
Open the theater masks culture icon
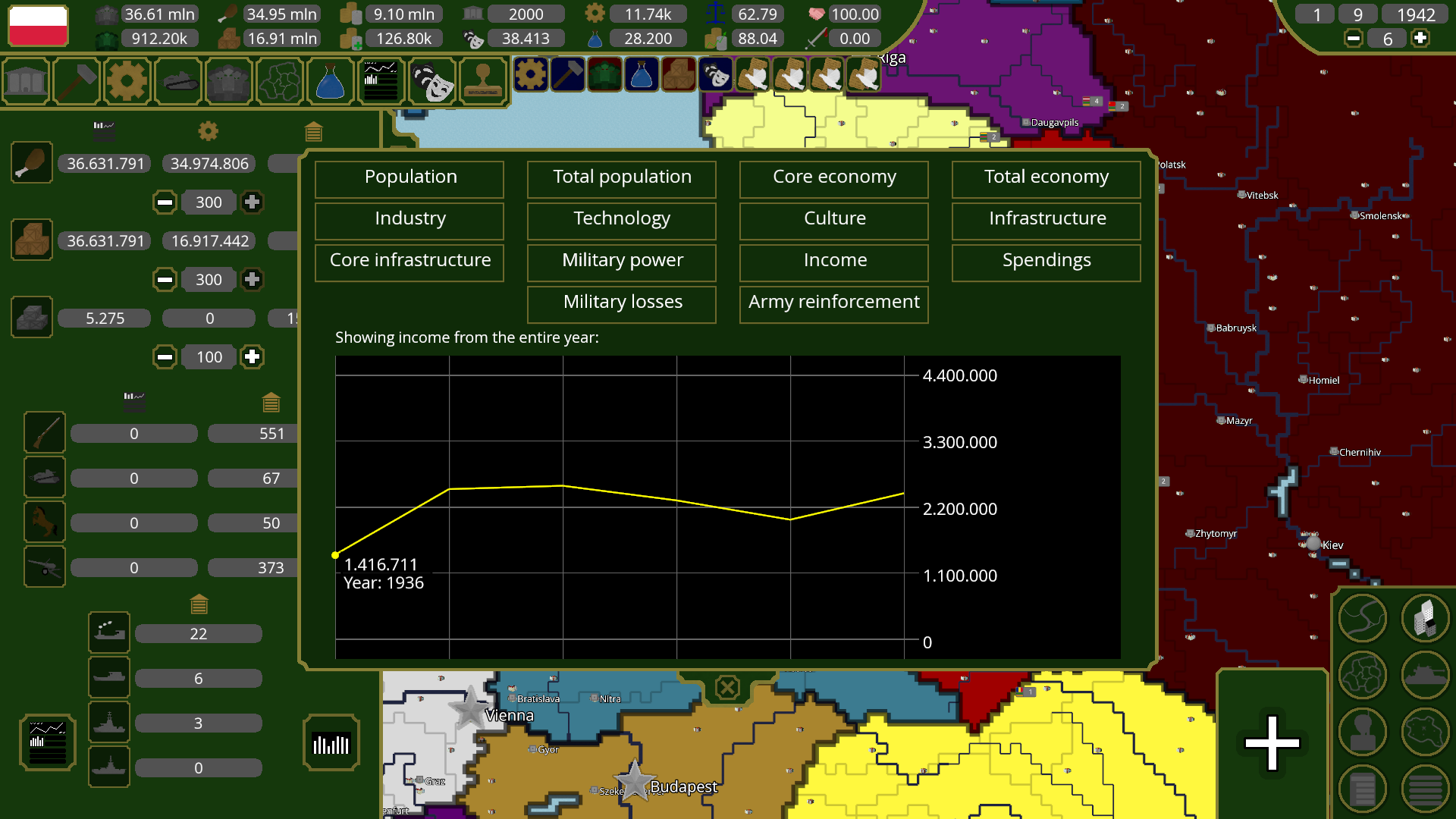point(431,80)
